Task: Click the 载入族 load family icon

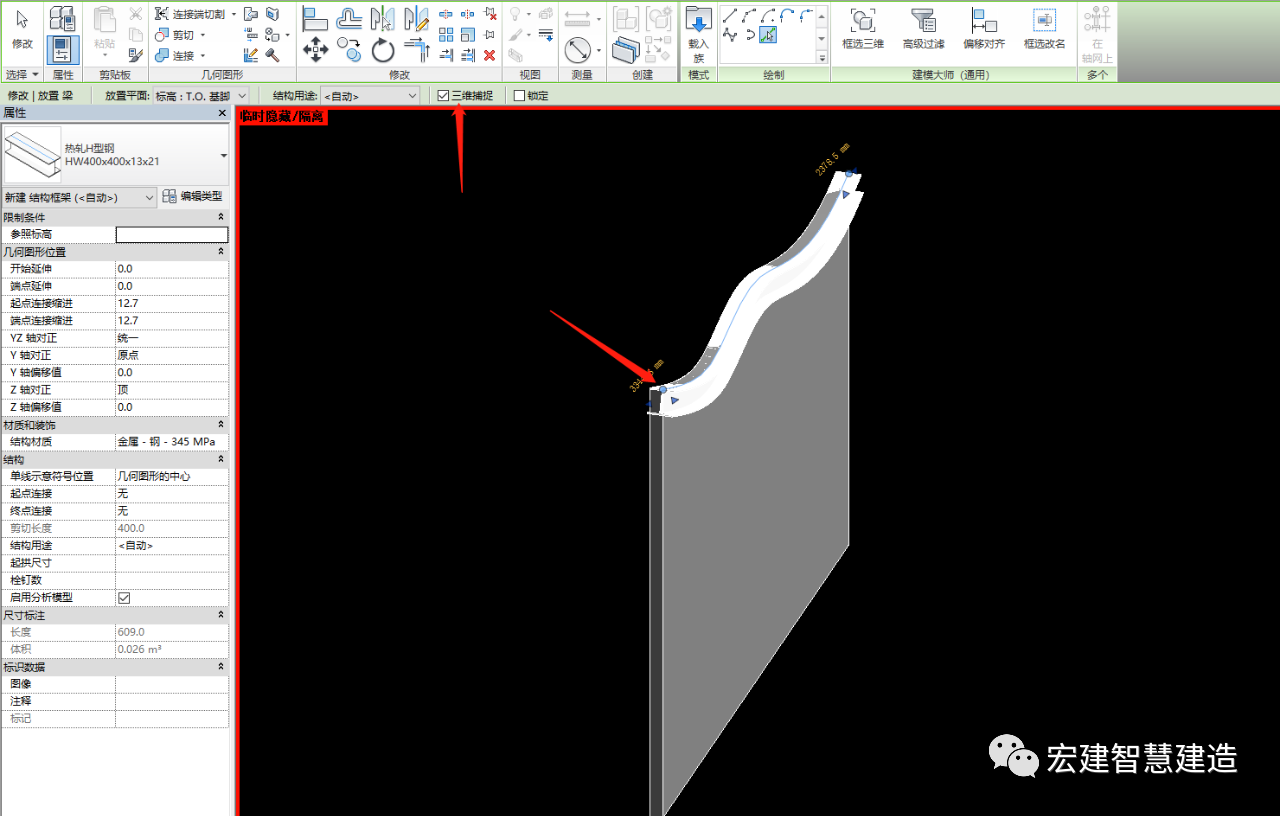Action: point(698,35)
